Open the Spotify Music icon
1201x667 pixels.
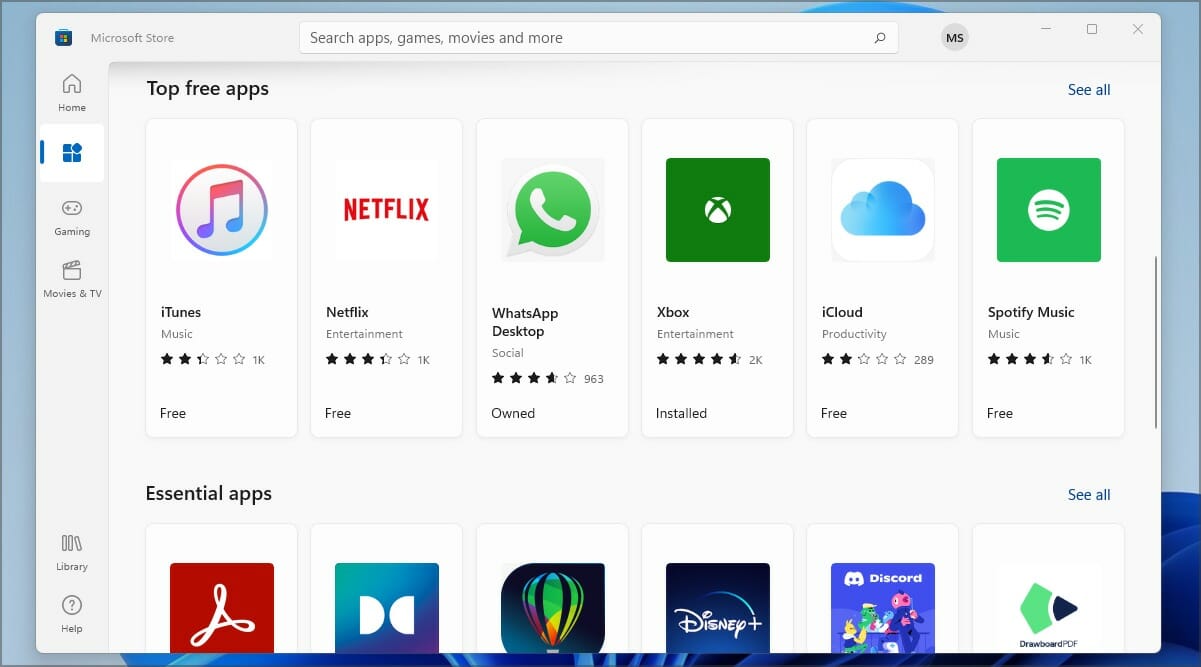click(x=1048, y=210)
